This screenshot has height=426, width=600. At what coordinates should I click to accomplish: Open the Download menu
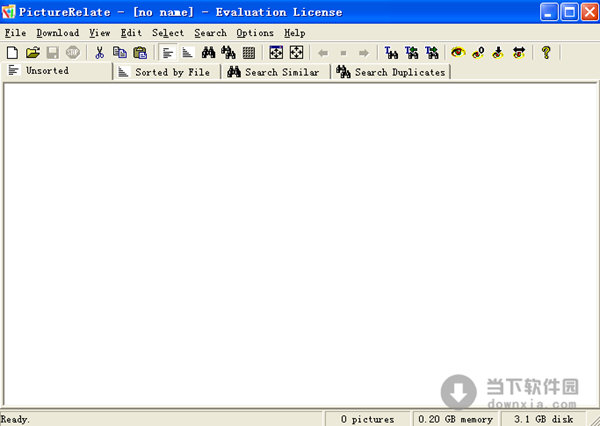point(58,33)
